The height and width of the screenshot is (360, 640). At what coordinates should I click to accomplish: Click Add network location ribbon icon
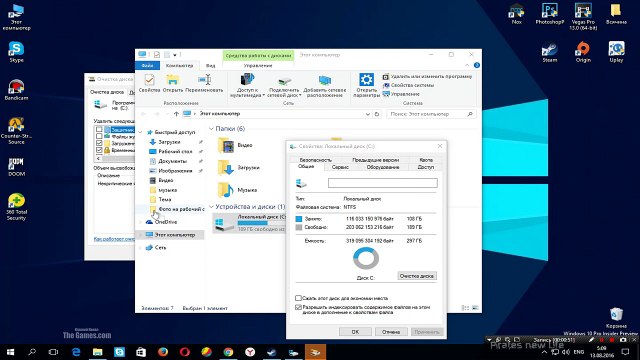324,87
